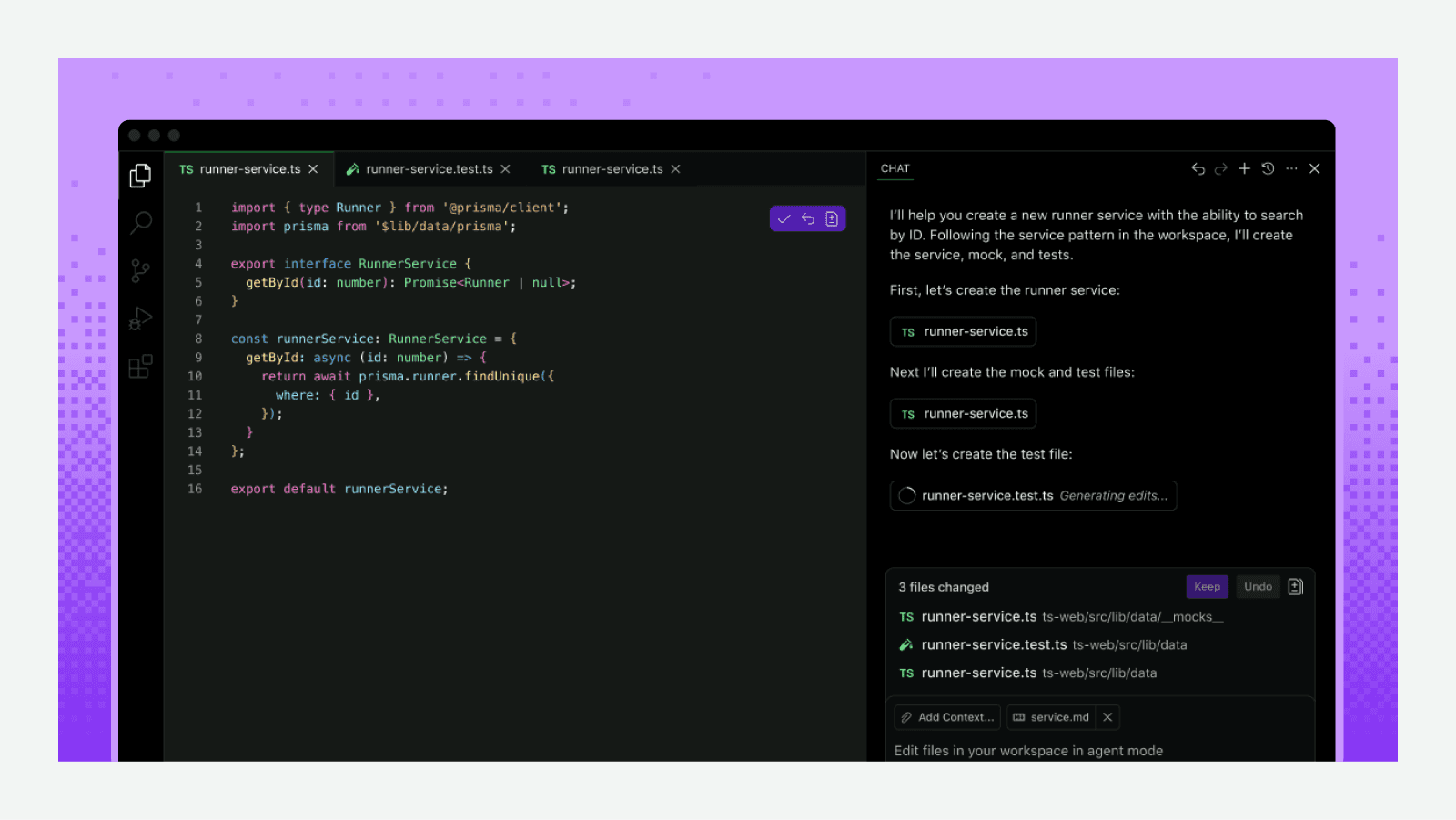
Task: Click the Add Context button
Action: click(x=947, y=717)
